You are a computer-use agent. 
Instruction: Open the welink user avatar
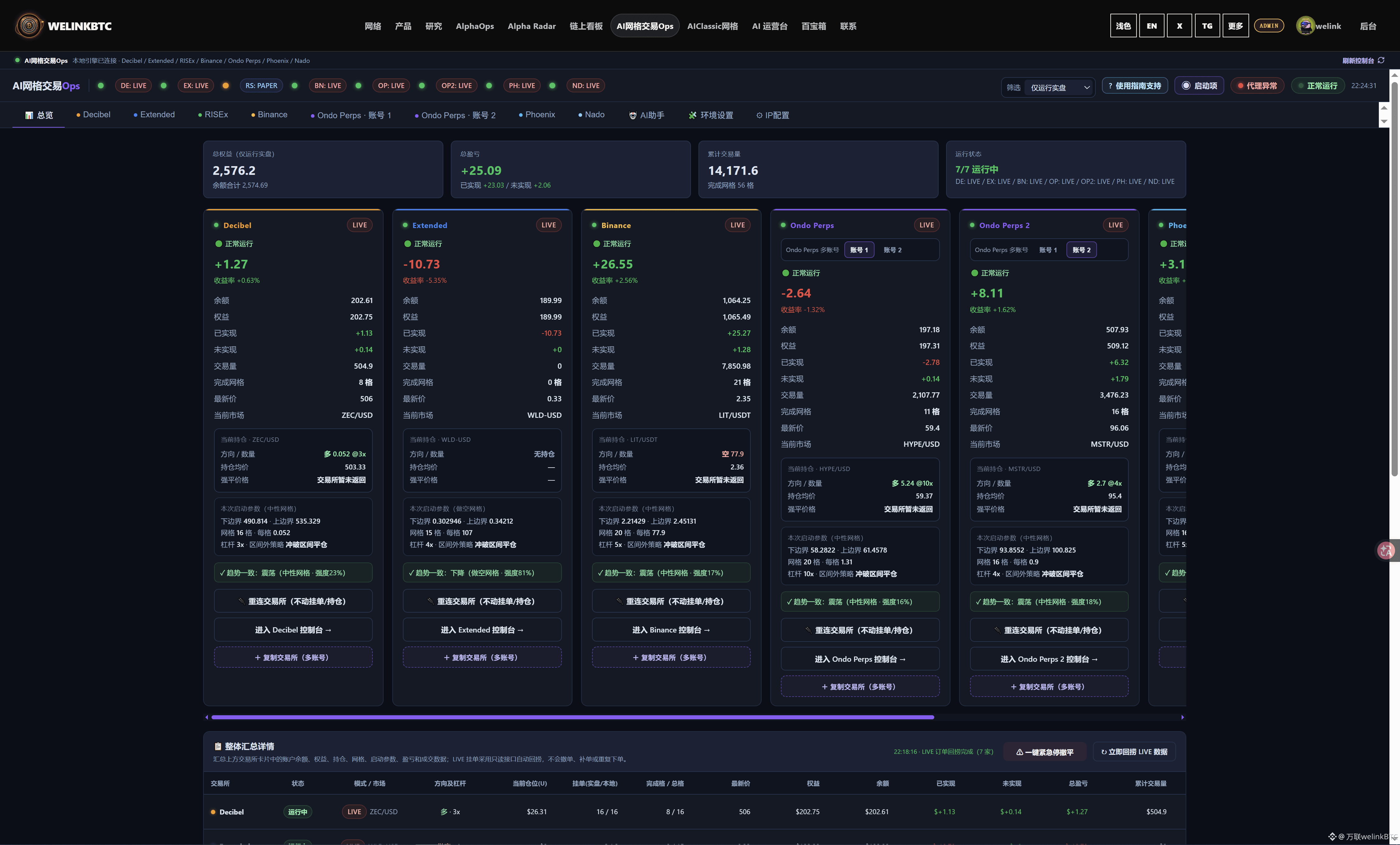point(1305,26)
